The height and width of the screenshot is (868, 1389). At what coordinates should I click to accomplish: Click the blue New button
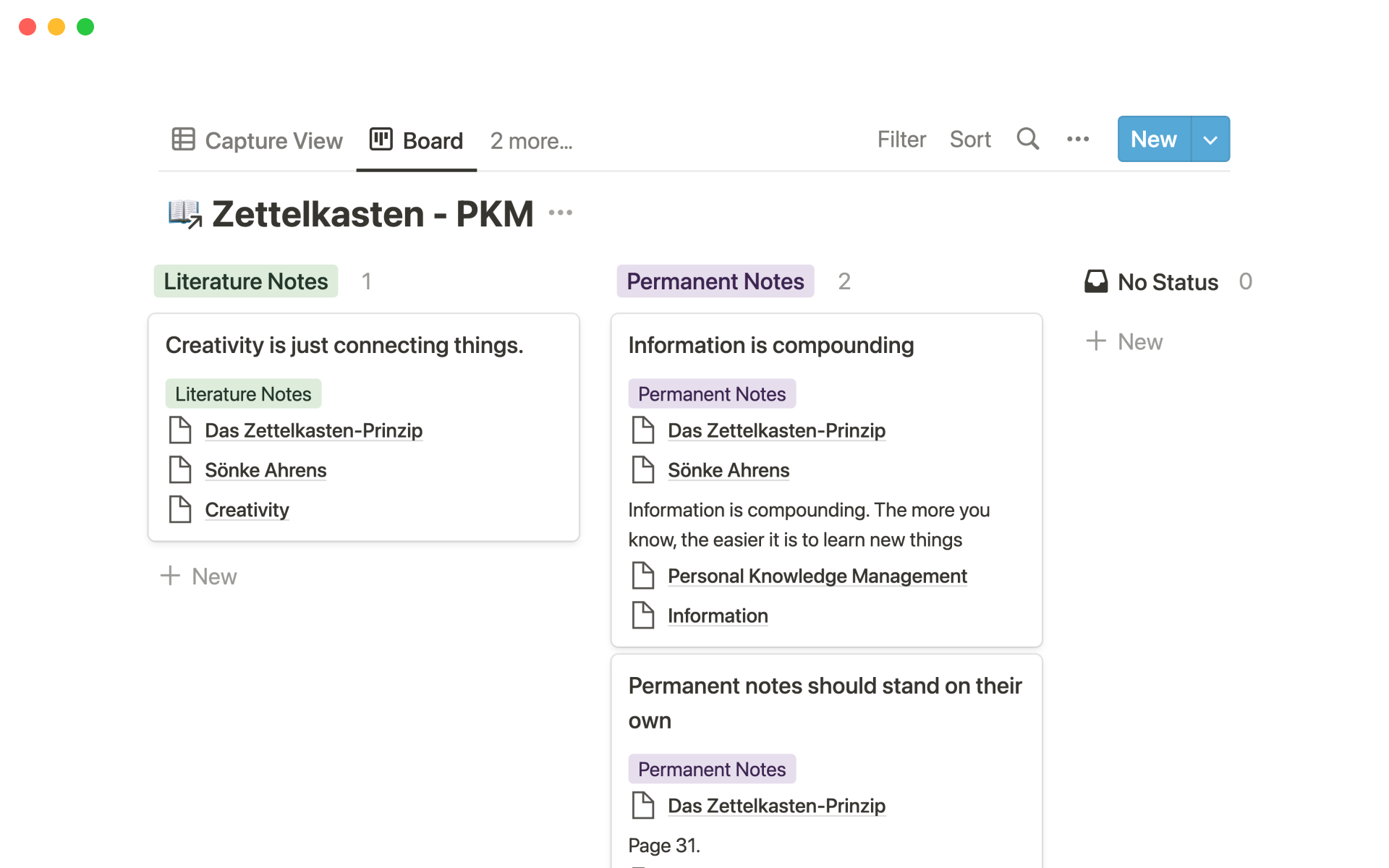point(1153,140)
